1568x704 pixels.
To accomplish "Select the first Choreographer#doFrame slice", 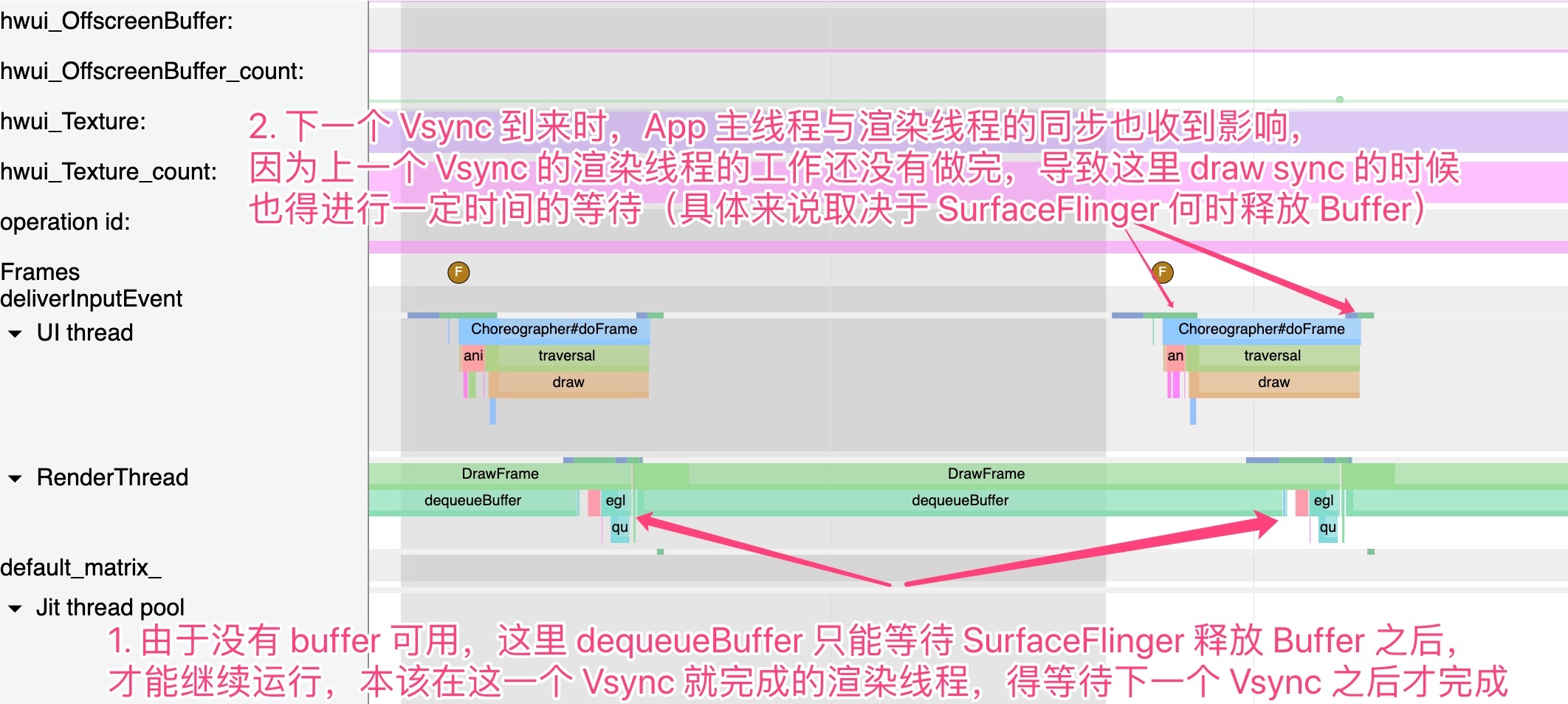I will click(554, 329).
